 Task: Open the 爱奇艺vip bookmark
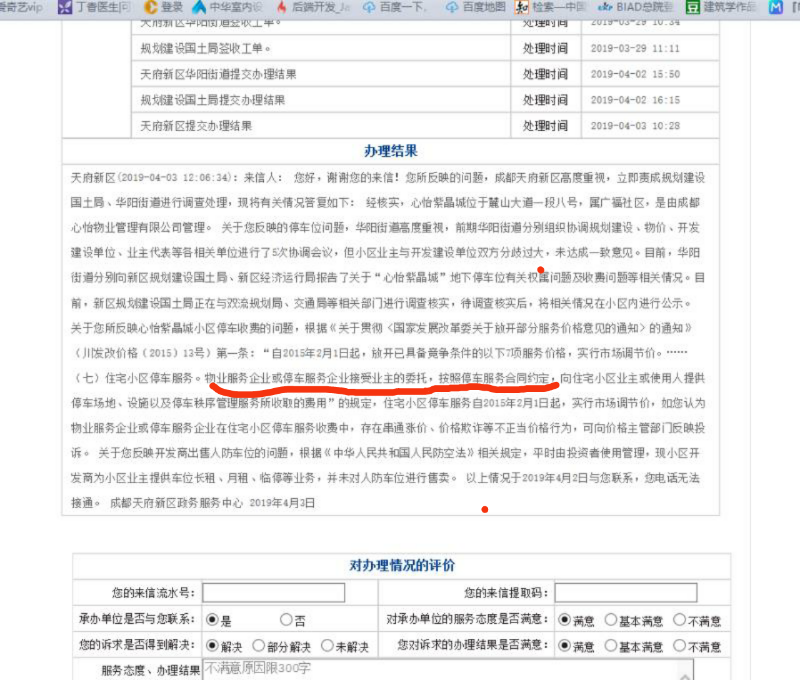click(x=20, y=7)
